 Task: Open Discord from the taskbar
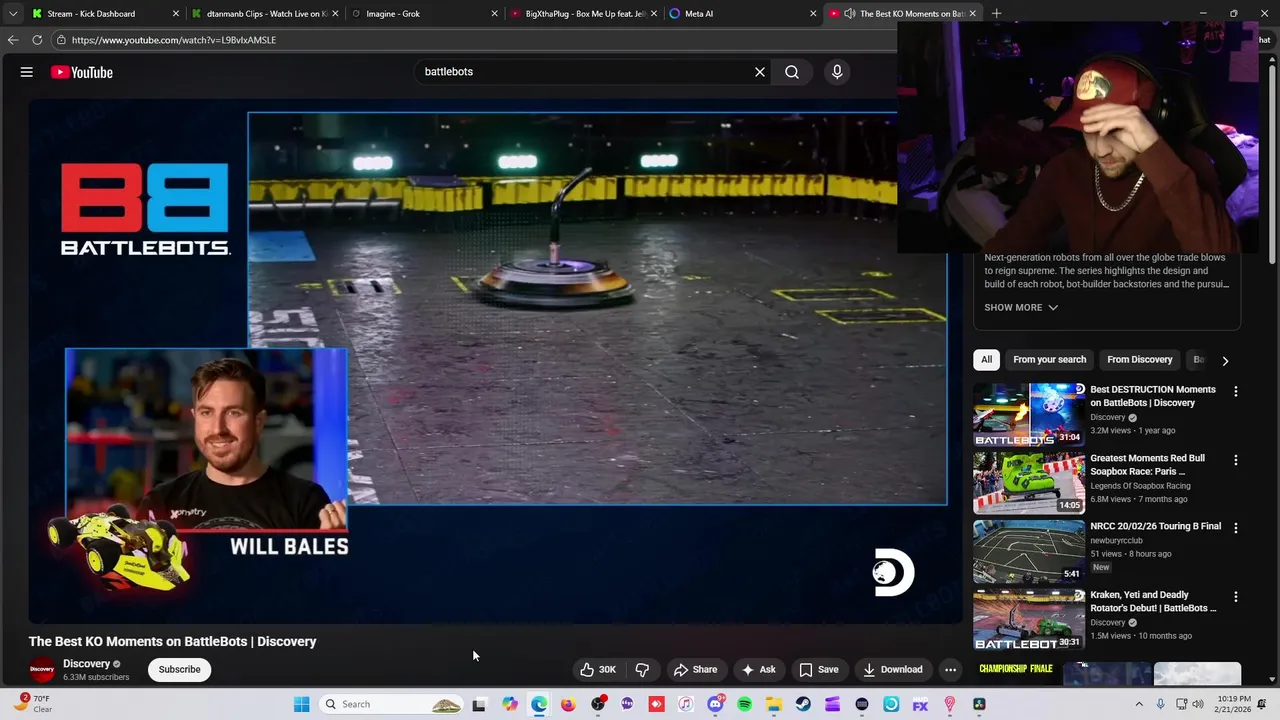click(x=715, y=704)
